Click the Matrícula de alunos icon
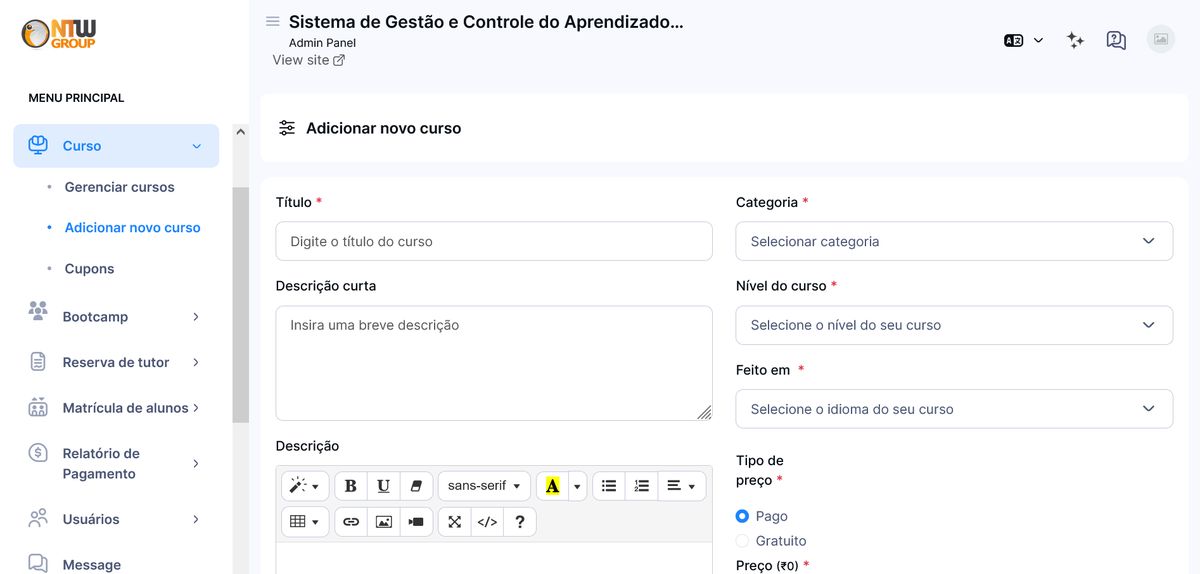The image size is (1200, 574). [x=38, y=407]
